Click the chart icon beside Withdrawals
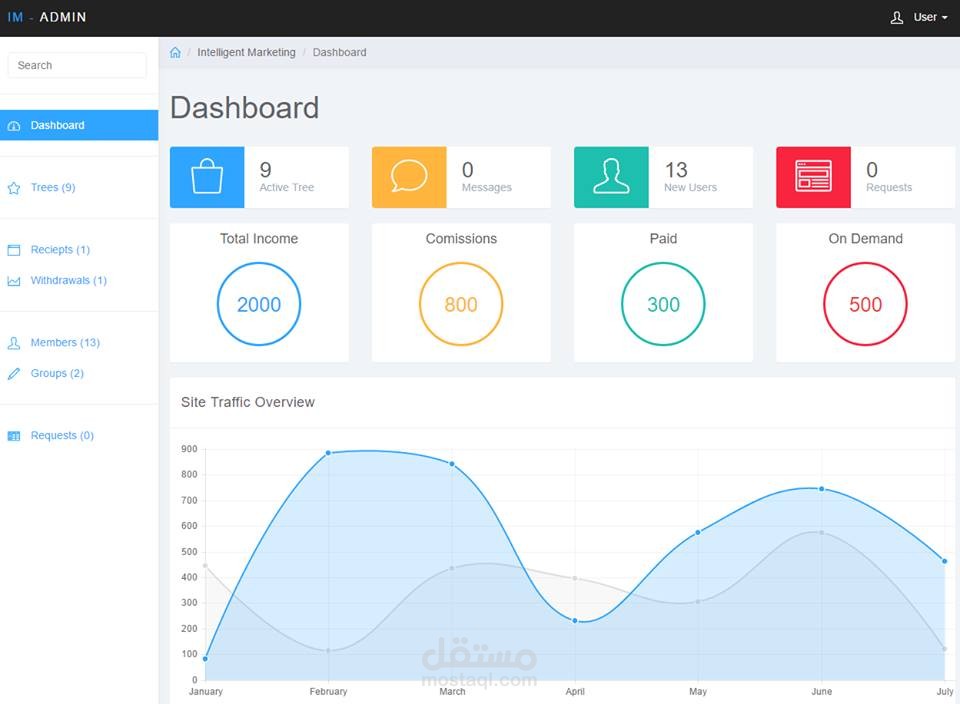 pos(13,281)
